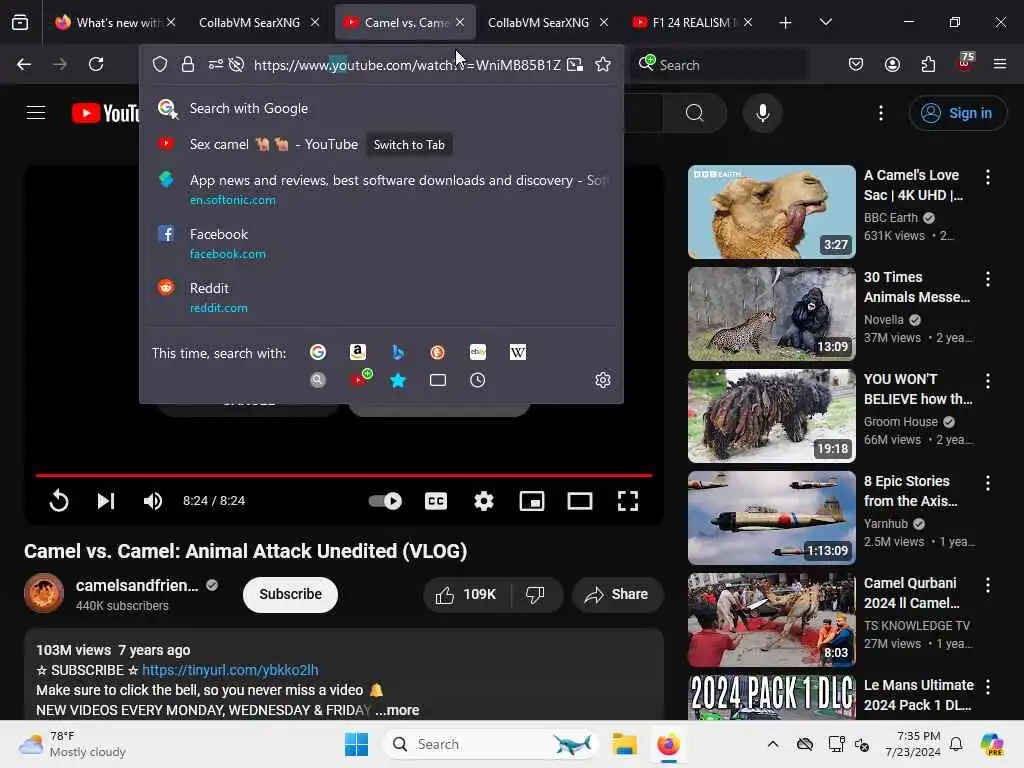
Task: Dislike this video
Action: point(536,594)
